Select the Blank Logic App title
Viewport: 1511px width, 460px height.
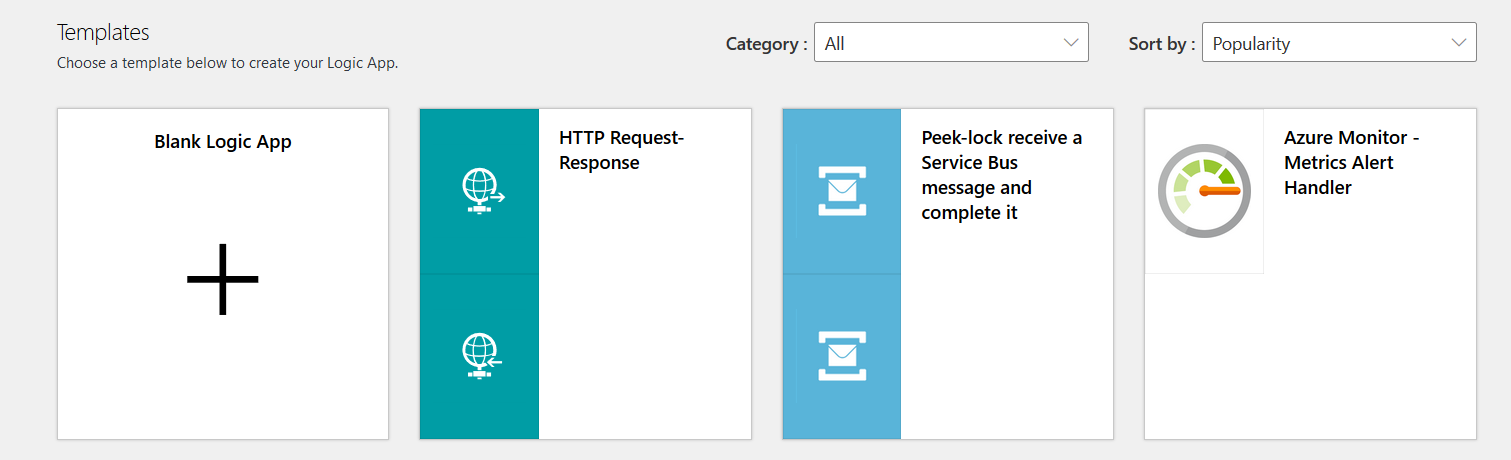click(x=222, y=142)
